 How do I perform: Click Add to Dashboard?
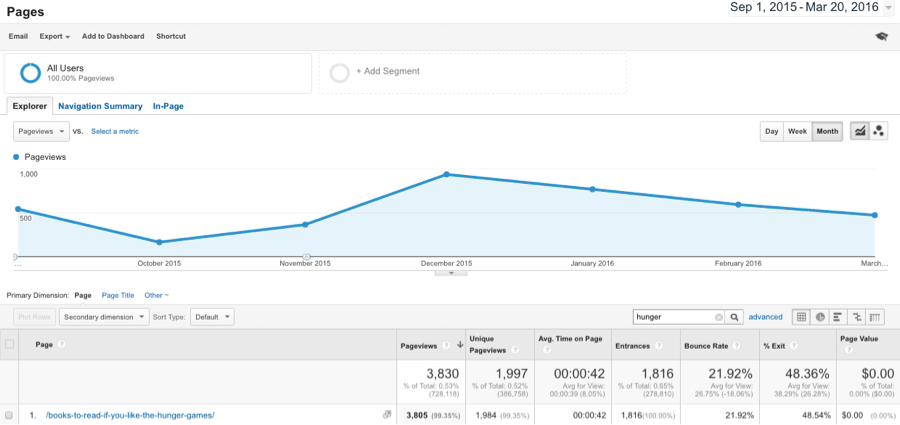[113, 36]
